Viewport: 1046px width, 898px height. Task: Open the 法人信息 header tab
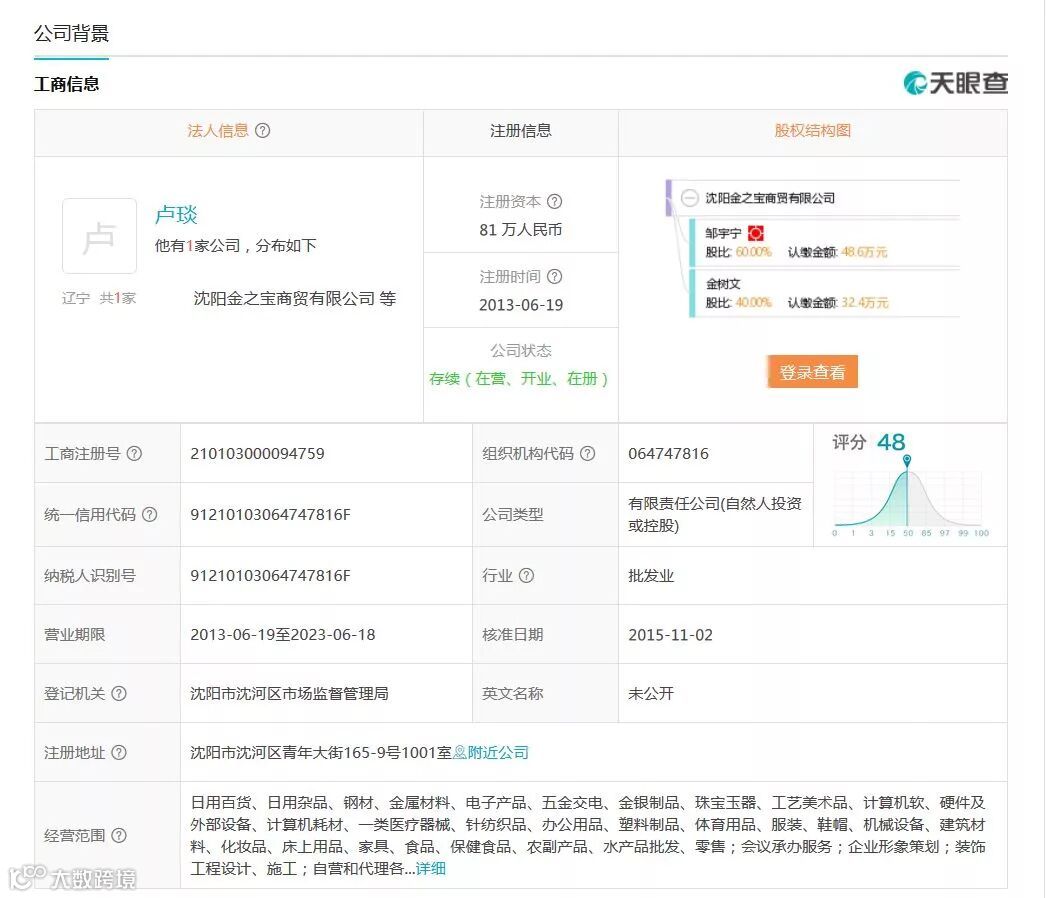[218, 131]
